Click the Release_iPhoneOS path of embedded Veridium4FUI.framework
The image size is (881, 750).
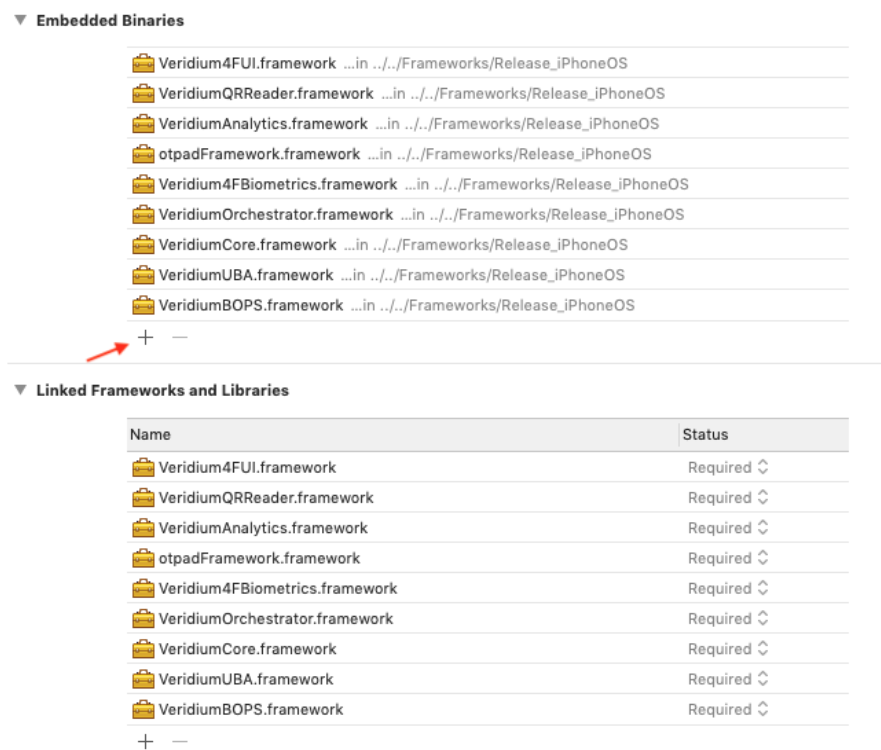[x=485, y=63]
